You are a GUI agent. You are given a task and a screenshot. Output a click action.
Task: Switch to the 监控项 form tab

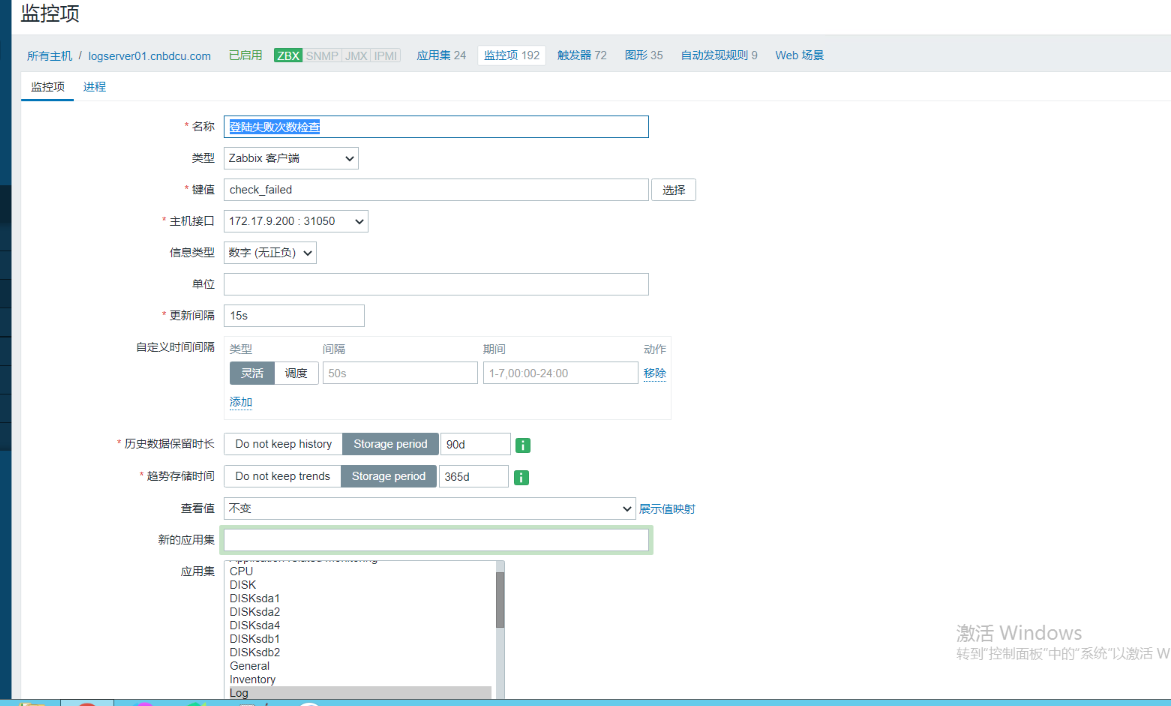48,87
